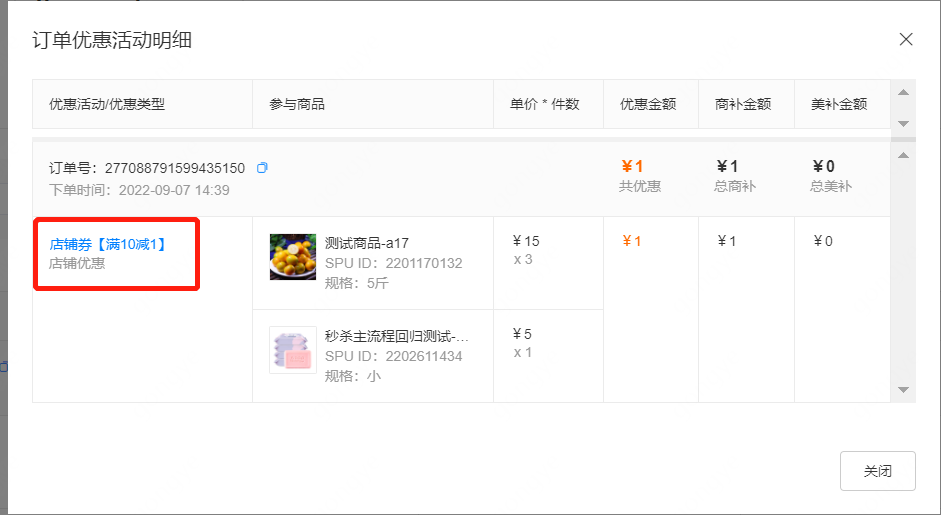Click the 商补金额 column header
The image size is (941, 515).
point(743,104)
